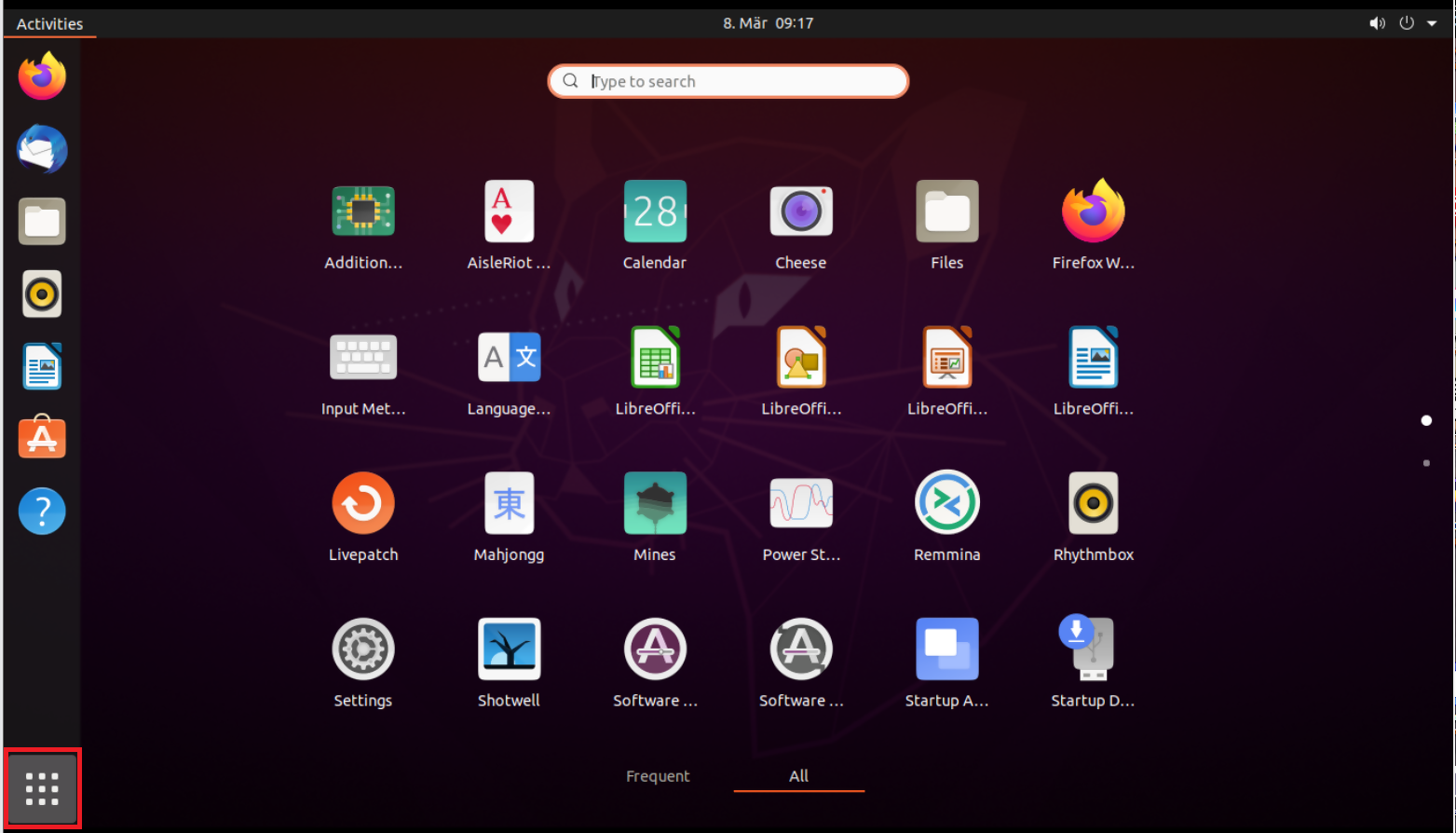
Task: Launch LibreOffice Calc green spreadsheet icon
Action: pos(655,358)
